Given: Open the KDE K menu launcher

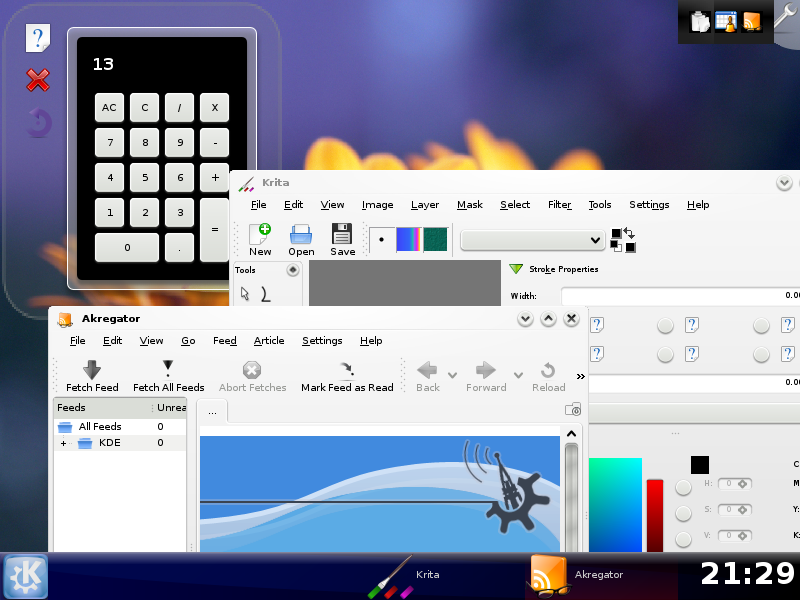Looking at the screenshot, I should coord(25,577).
